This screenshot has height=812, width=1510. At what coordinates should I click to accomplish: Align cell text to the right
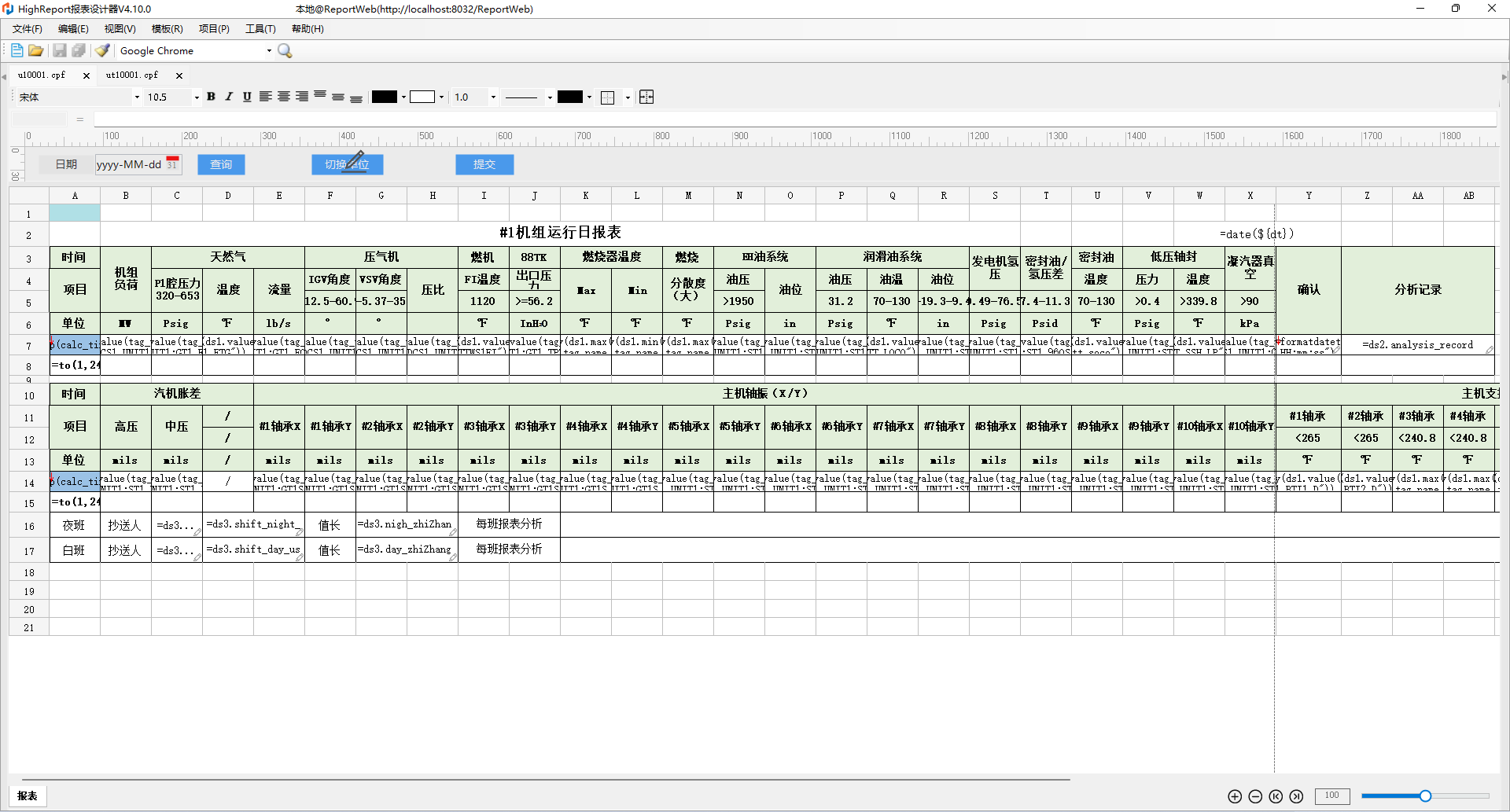click(x=302, y=97)
